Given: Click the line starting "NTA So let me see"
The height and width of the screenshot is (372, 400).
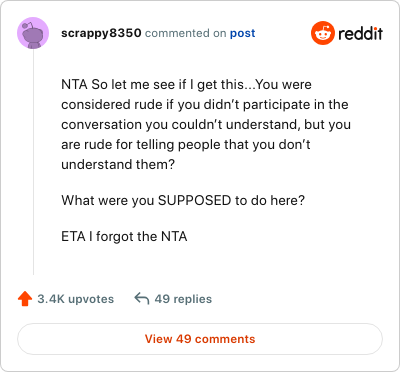Looking at the screenshot, I should point(186,85).
